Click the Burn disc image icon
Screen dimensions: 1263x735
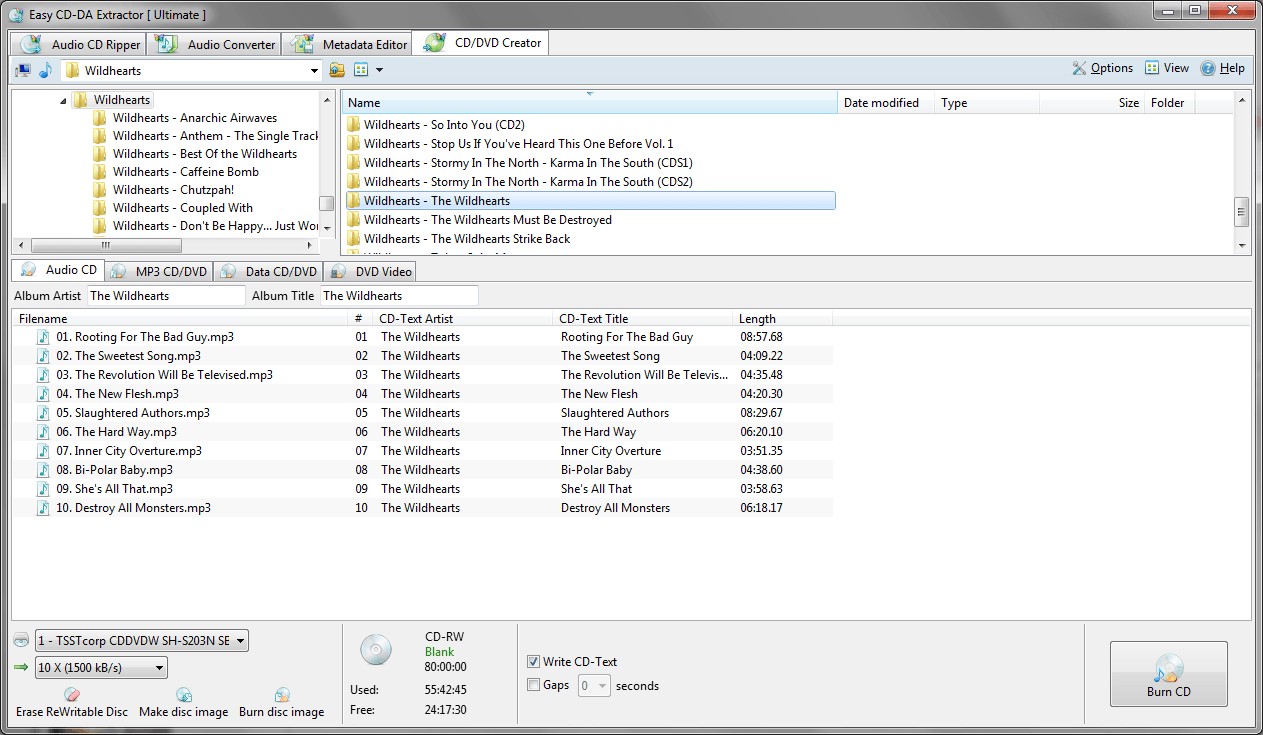[x=282, y=695]
